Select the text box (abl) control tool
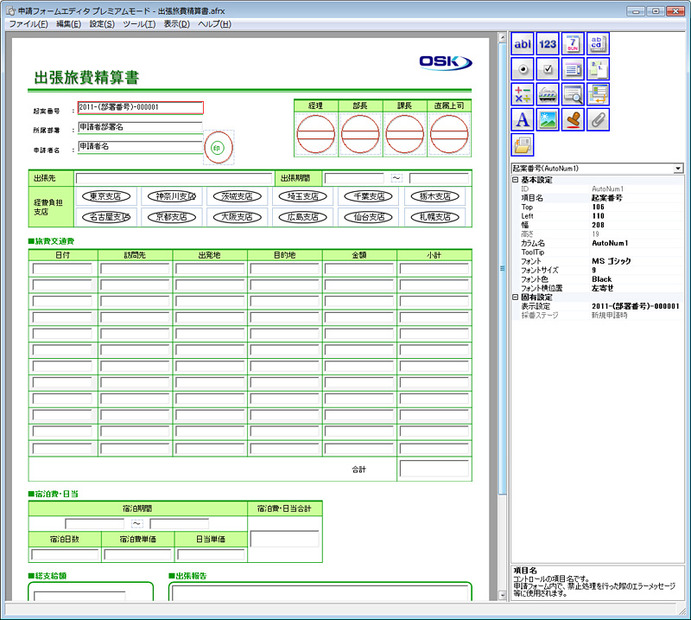 tap(522, 44)
